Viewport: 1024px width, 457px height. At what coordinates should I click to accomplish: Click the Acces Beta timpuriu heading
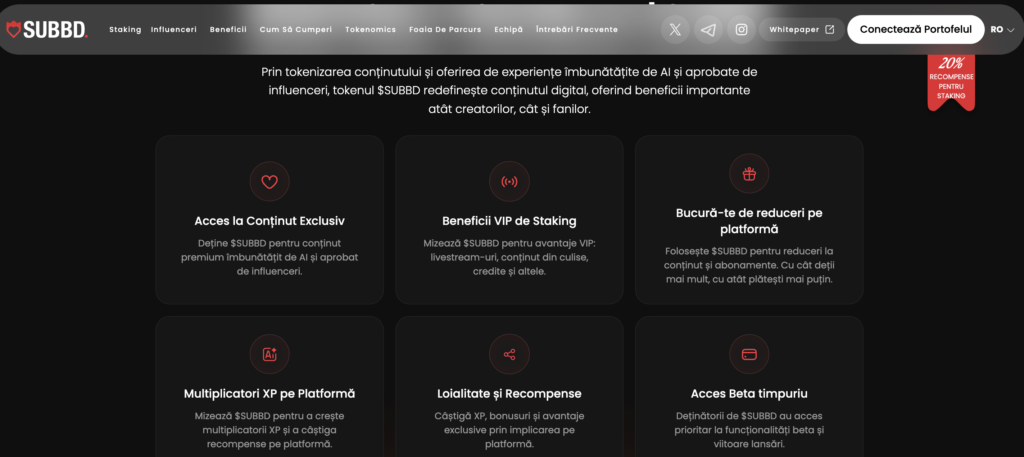click(749, 394)
